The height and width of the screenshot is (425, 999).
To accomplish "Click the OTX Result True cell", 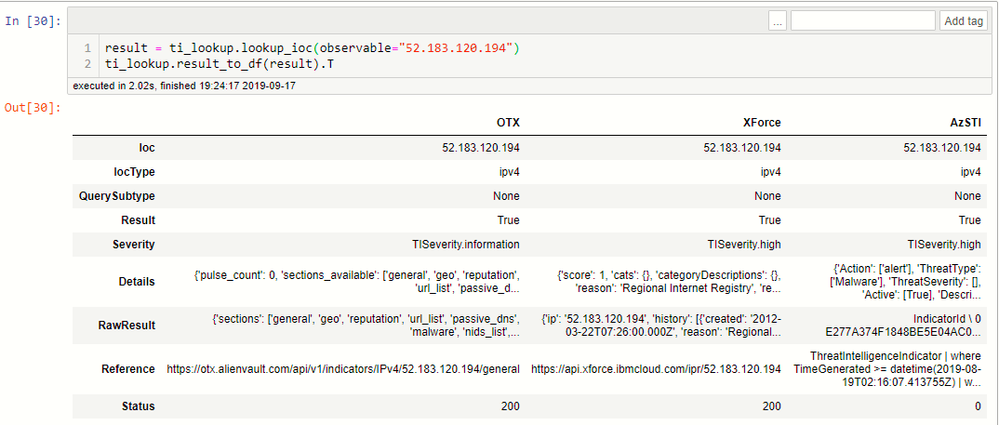I will pos(508,220).
